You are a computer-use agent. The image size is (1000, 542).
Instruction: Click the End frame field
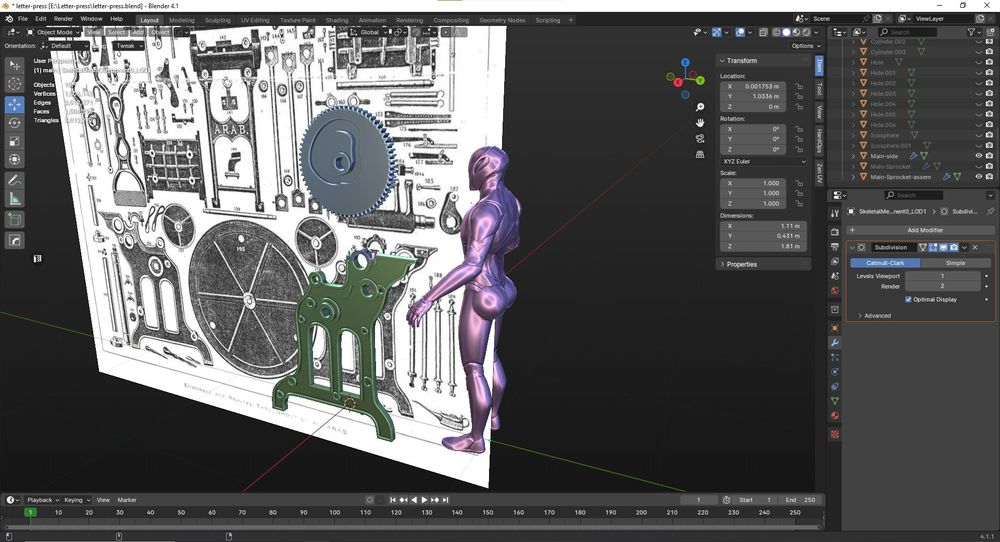coord(801,500)
